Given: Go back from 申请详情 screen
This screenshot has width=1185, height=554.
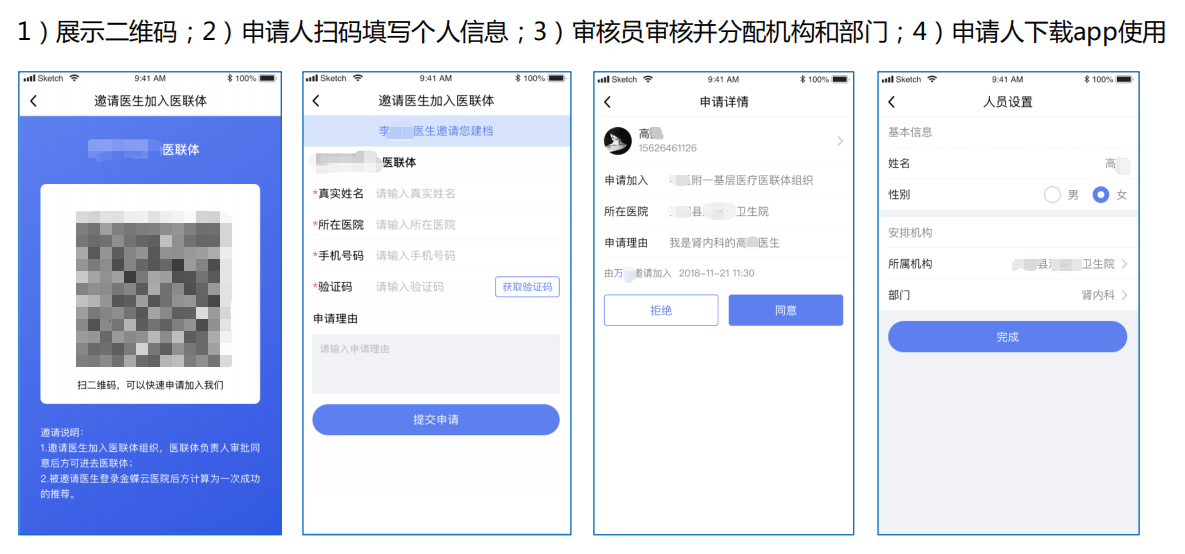Looking at the screenshot, I should click(x=607, y=102).
